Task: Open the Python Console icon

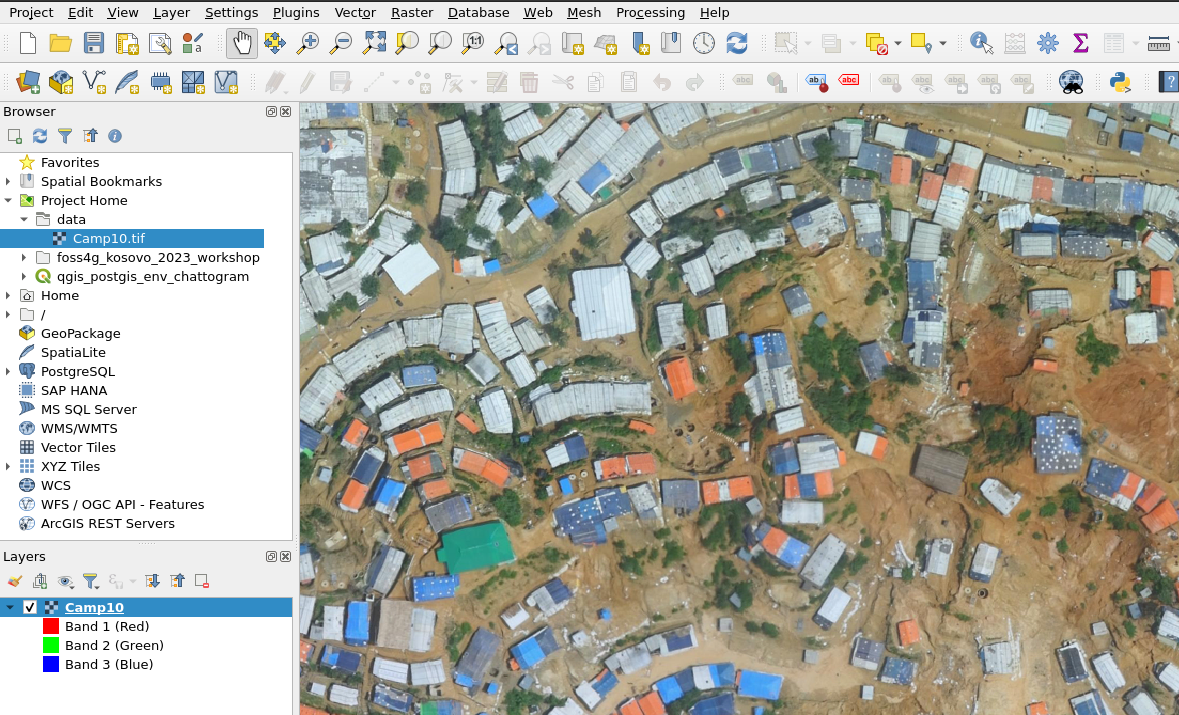Action: 1120,81
